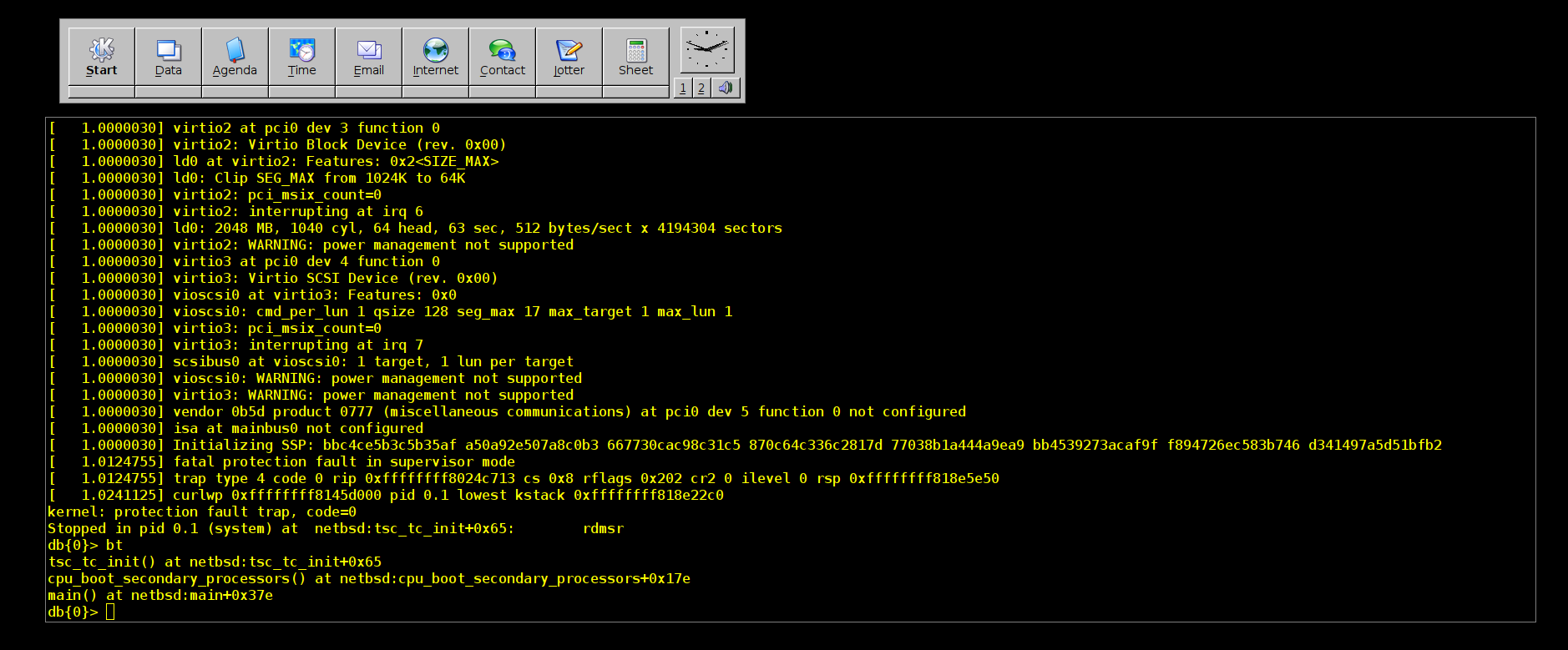Open the Time application

pyautogui.click(x=301, y=58)
